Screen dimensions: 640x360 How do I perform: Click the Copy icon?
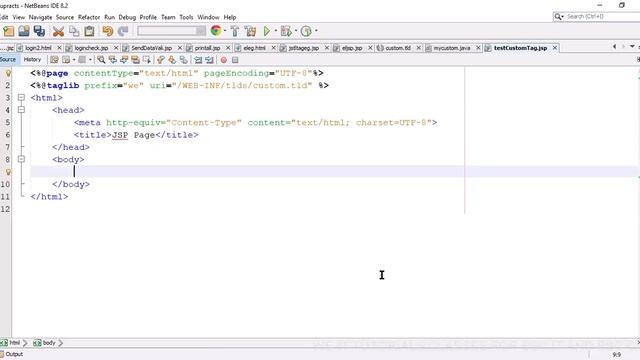[74, 31]
